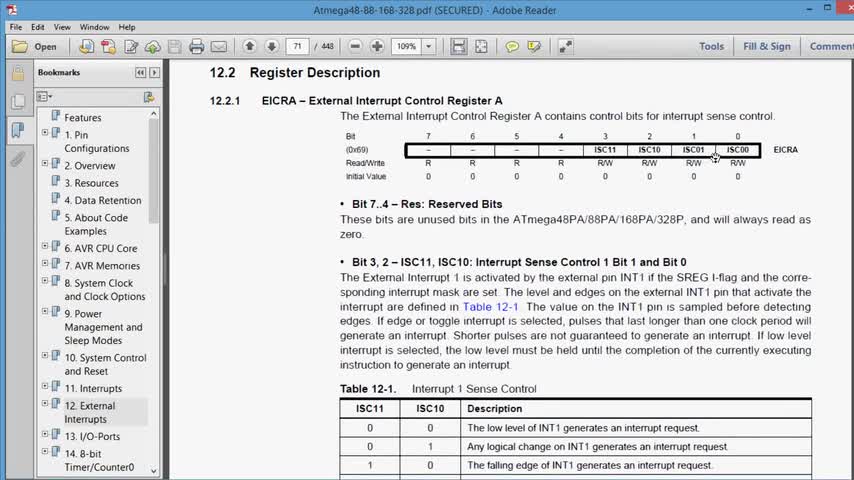Open the Window menu
Image resolution: width=854 pixels, height=480 pixels.
(x=94, y=27)
